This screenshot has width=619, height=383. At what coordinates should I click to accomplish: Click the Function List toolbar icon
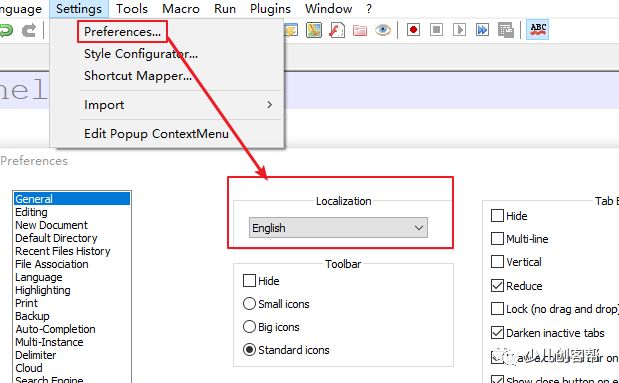[x=337, y=30]
